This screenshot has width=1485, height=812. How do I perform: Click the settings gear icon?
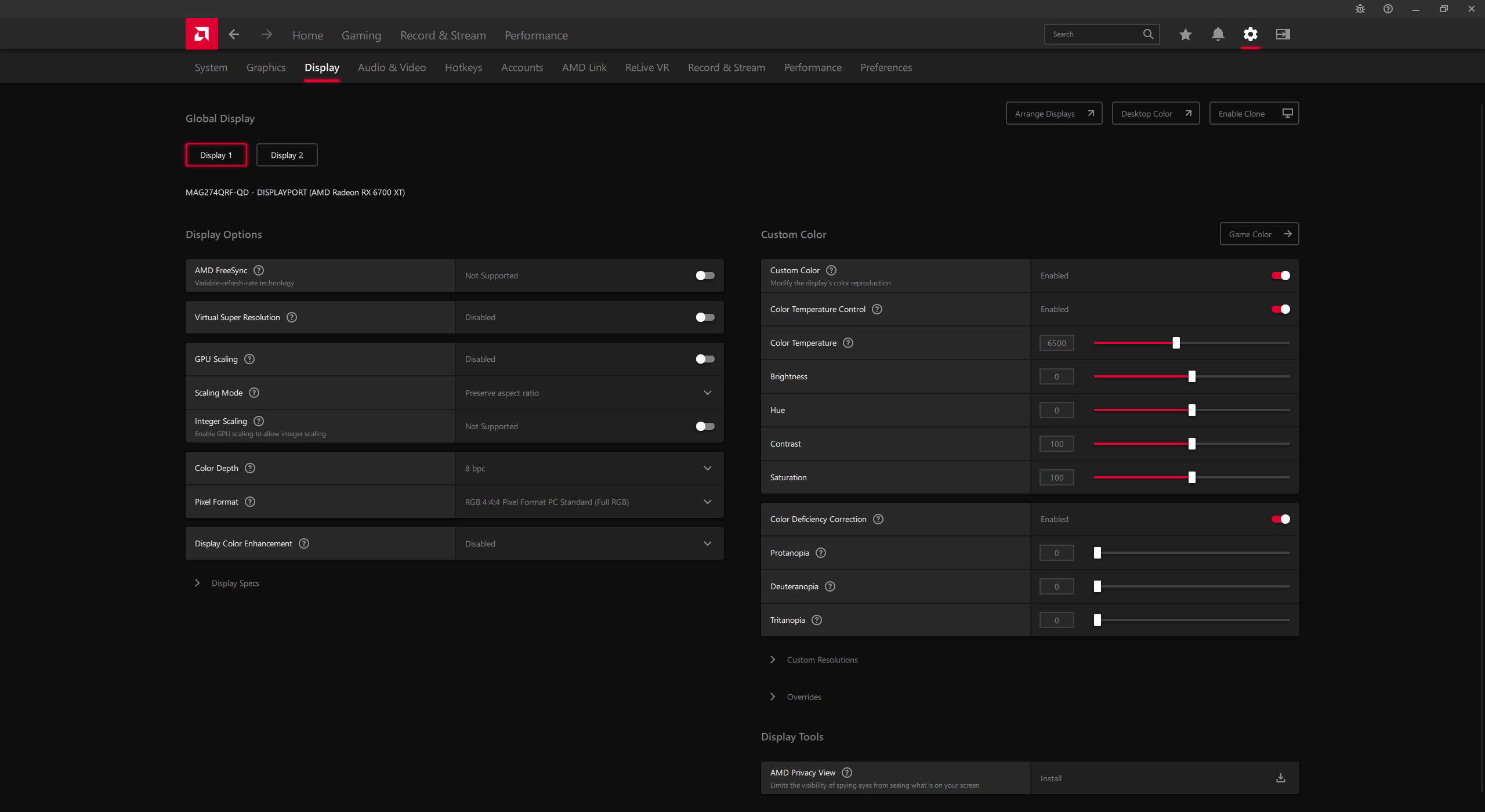pos(1250,35)
